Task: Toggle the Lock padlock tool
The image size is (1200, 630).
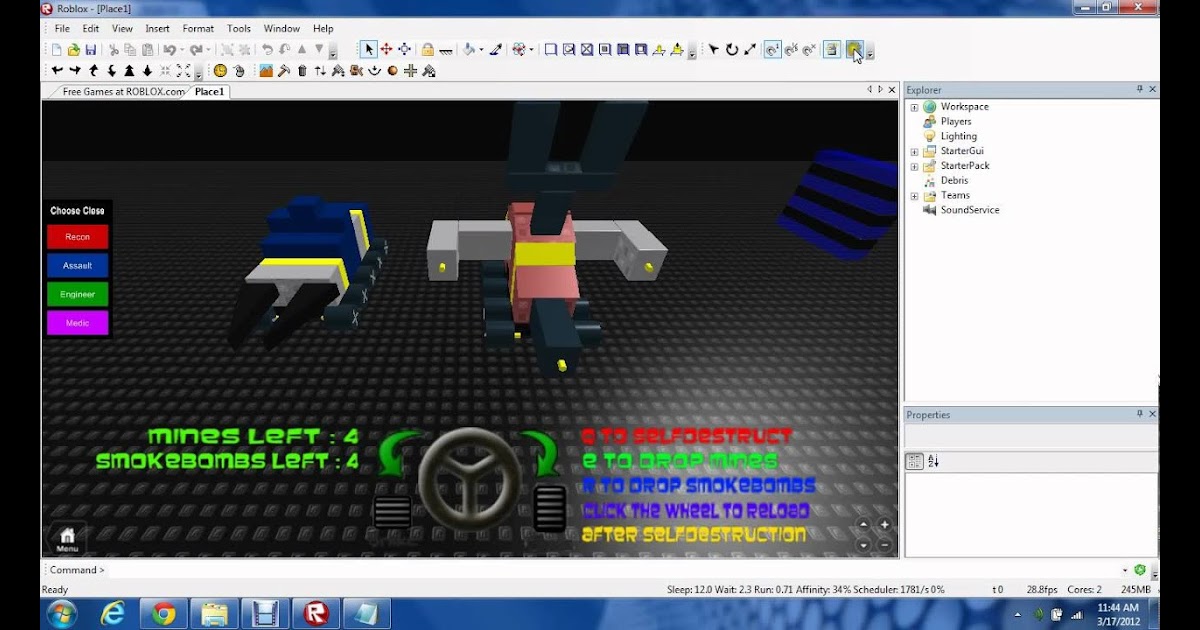Action: 428,50
